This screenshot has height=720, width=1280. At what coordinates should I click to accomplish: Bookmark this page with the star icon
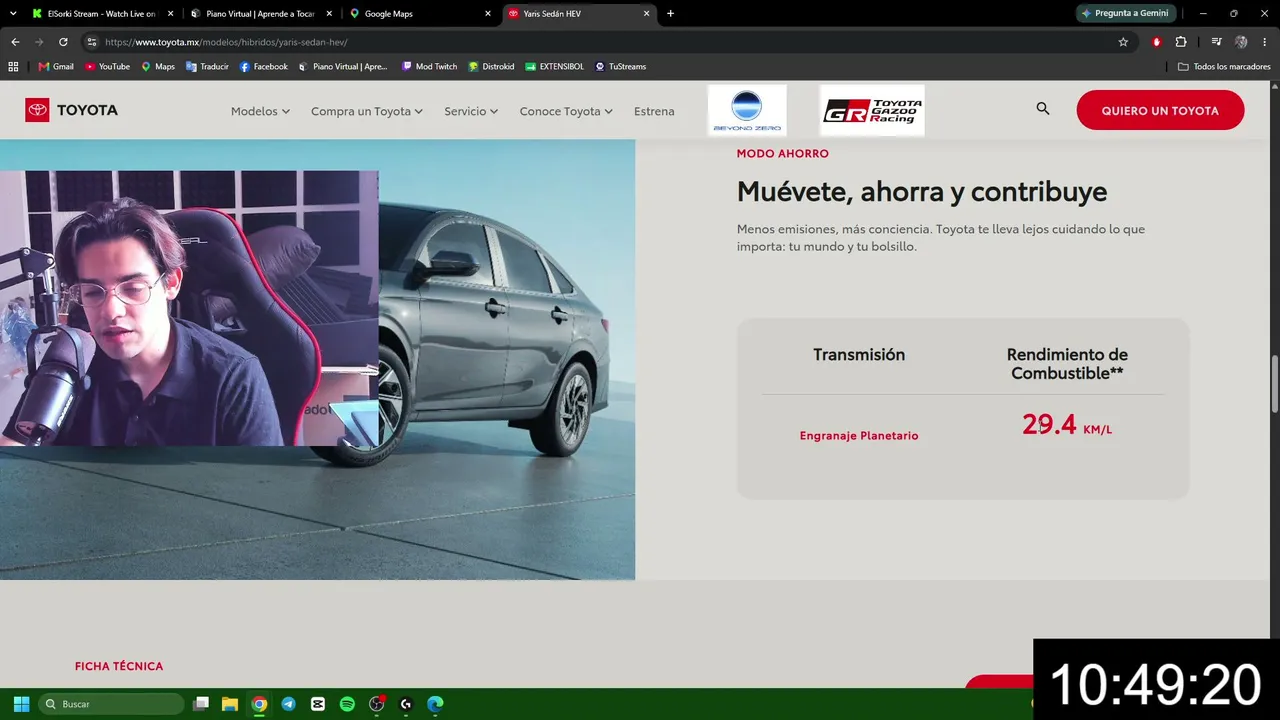(x=1123, y=42)
